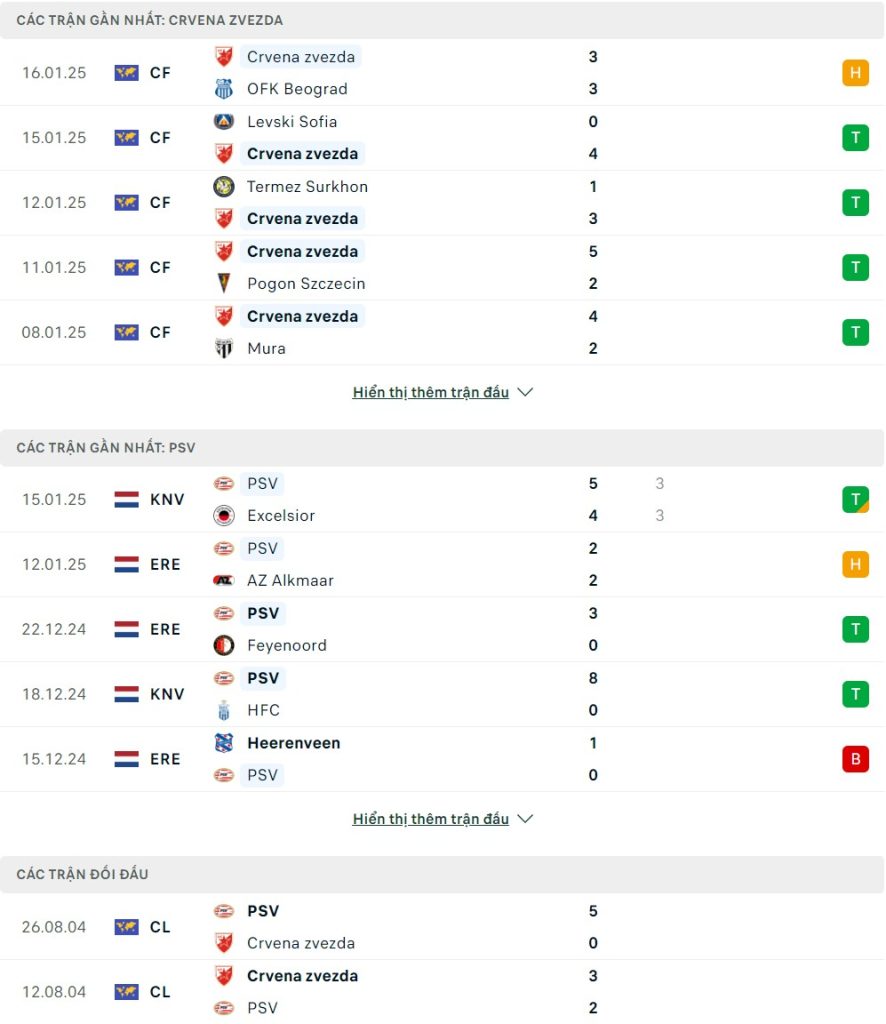This screenshot has height=1024, width=886.
Task: Open 'Hiển thị thêm trận đấu' under Crvena zvezda
Action: click(430, 392)
